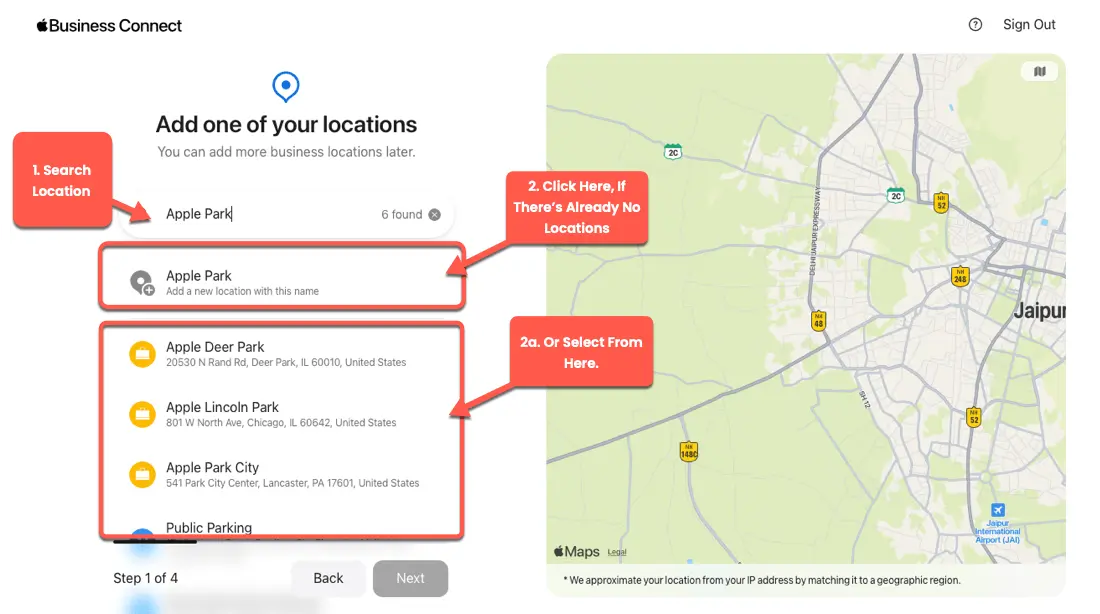Click the blue location pin icon
The height and width of the screenshot is (614, 1100).
pos(286,86)
